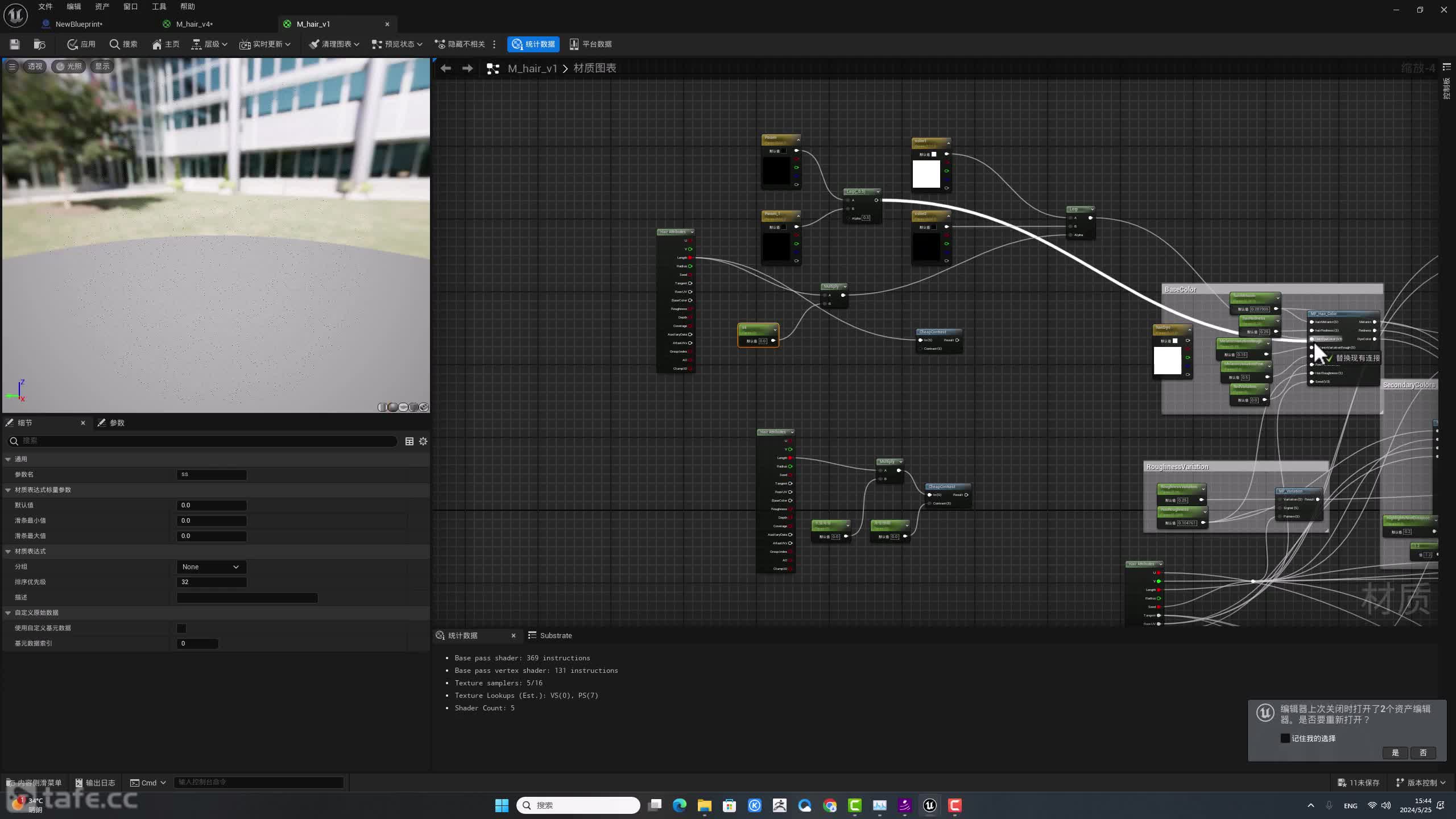Open the options menu beside 隐藏不相关
The image size is (1456, 819).
(494, 44)
